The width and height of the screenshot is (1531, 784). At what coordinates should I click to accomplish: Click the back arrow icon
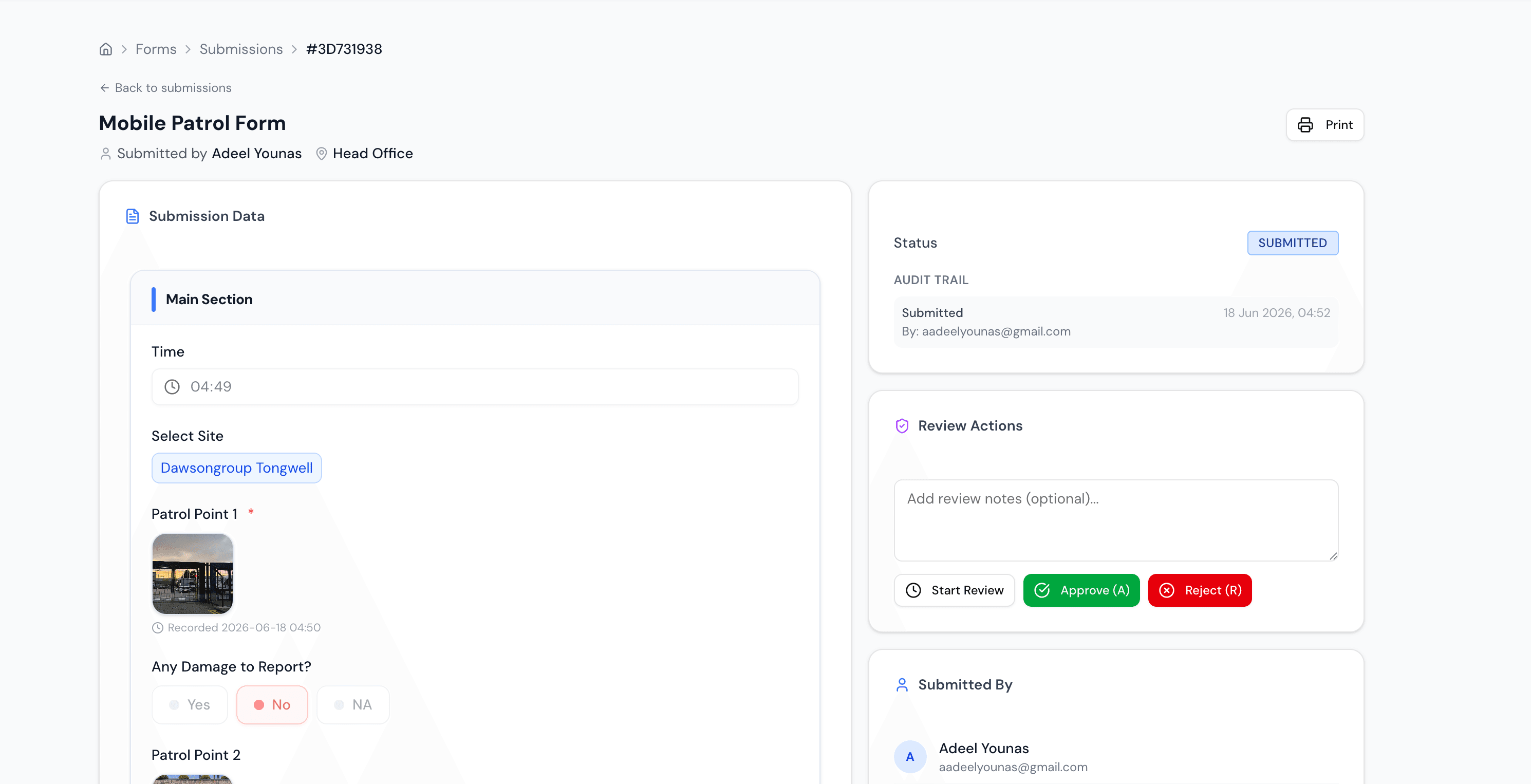[x=105, y=88]
